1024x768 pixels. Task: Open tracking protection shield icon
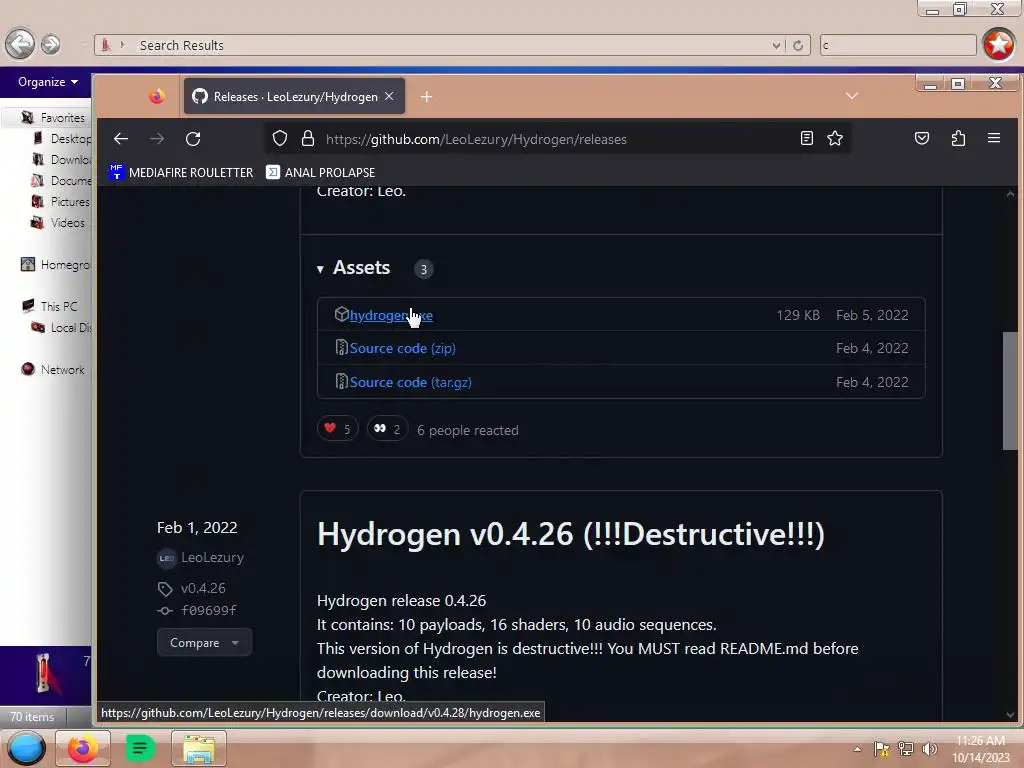280,138
